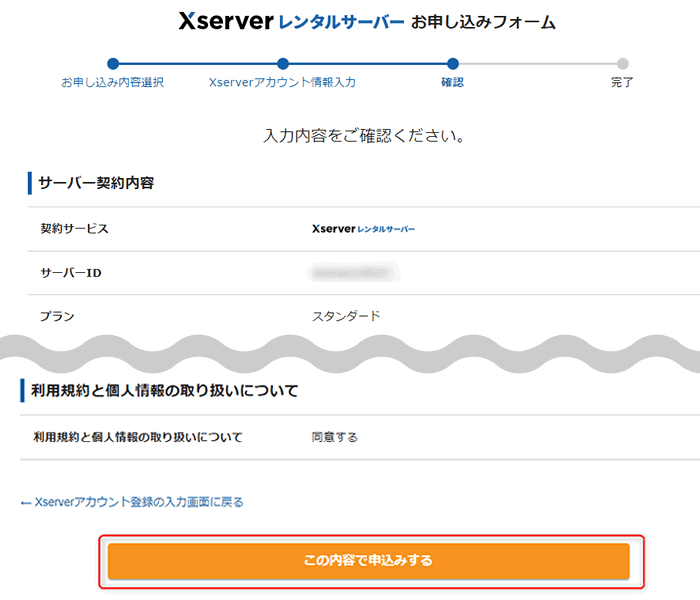Click the 利用規約と個人情報の取り扱いについて row label beside 同意する
Image resolution: width=700 pixels, height=600 pixels.
click(x=138, y=437)
